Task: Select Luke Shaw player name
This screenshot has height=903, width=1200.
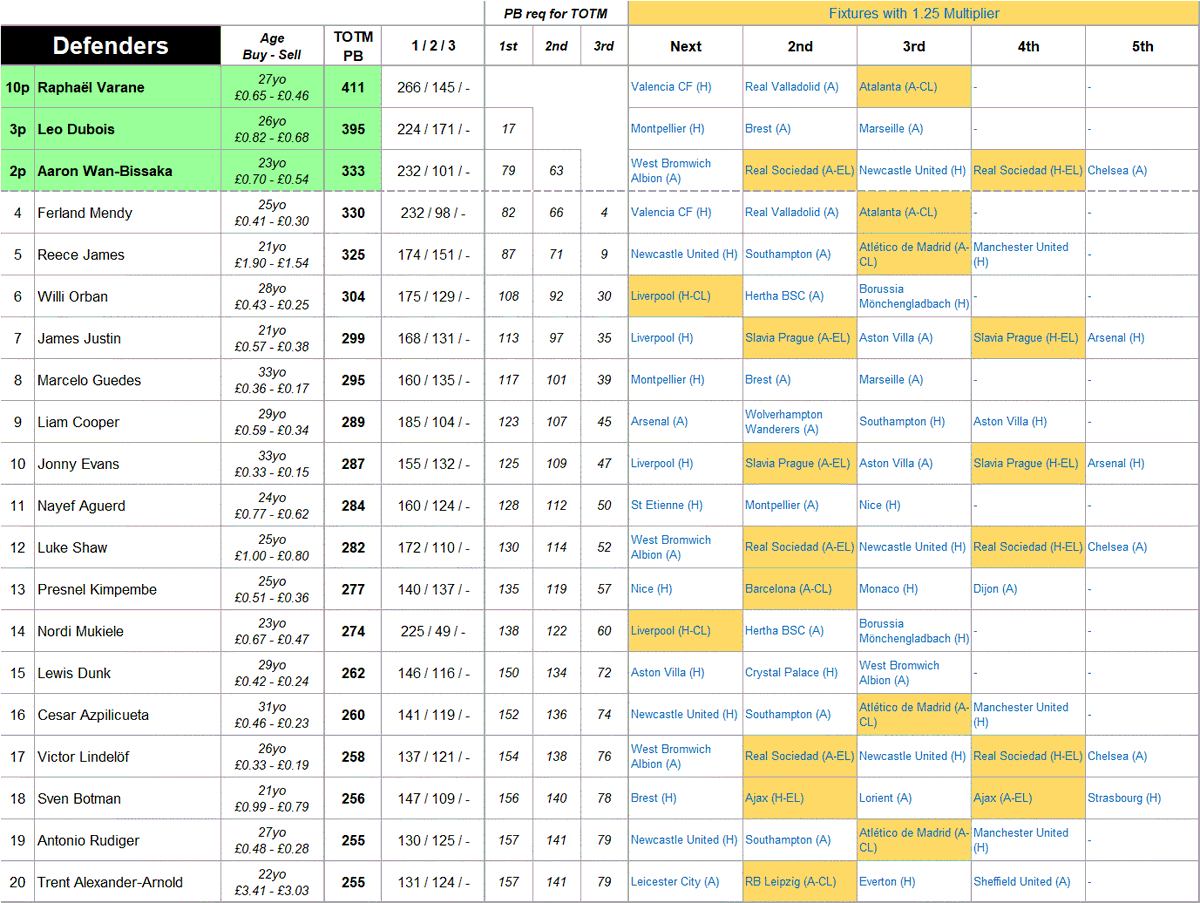Action: coord(72,548)
